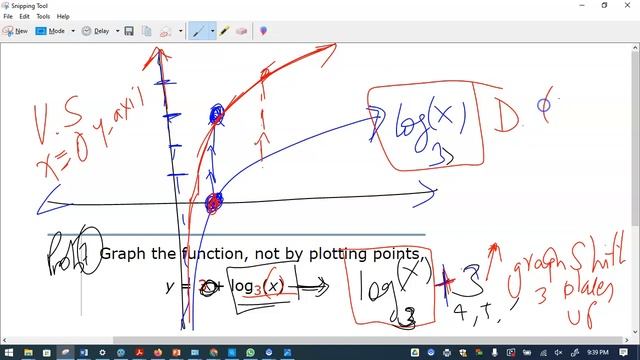Click the vertical scrollbar thumb
This screenshot has width=640, height=360.
click(636, 139)
